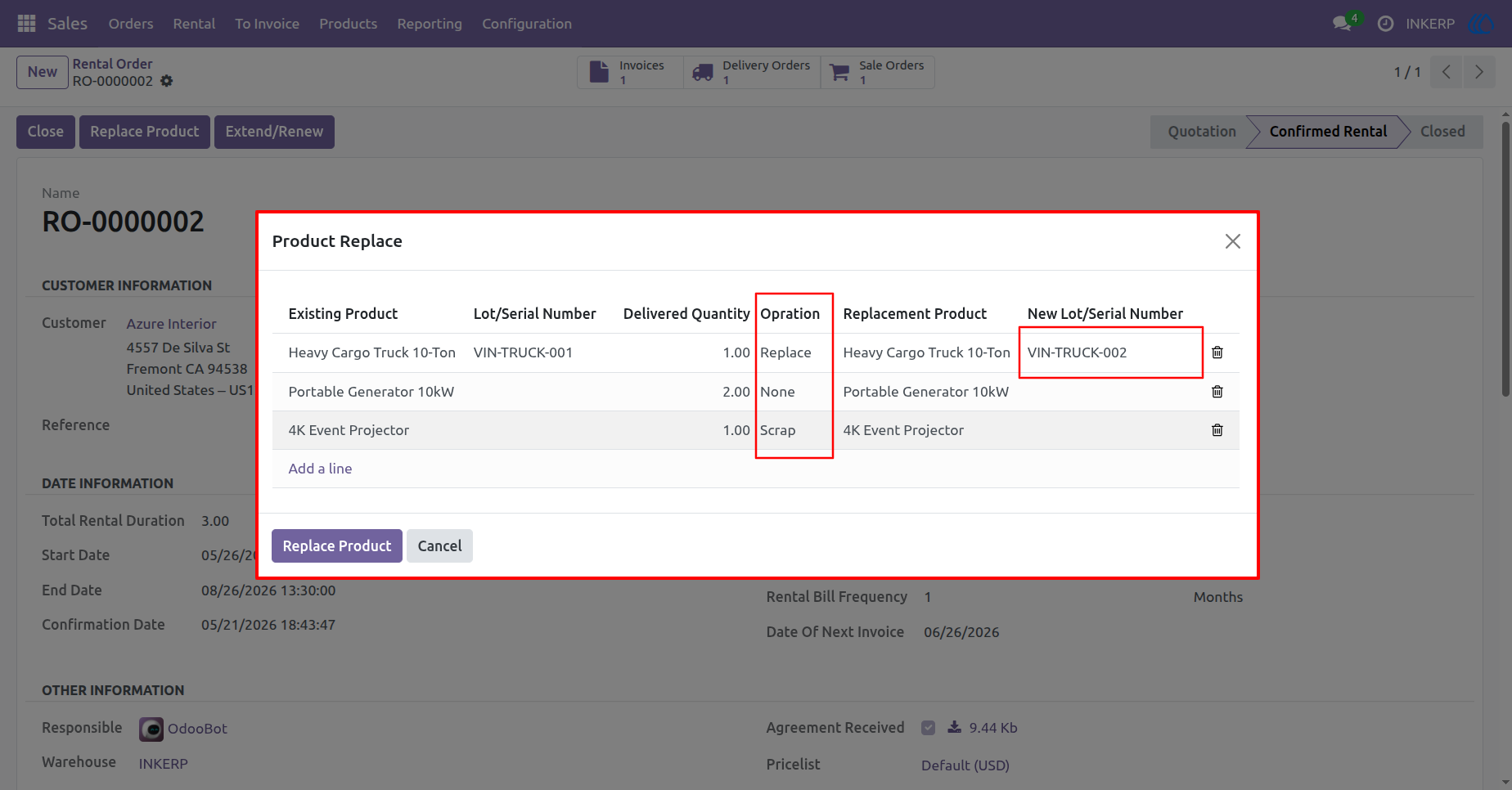Open the Delivery Orders truck button
1512x790 pixels.
tap(752, 72)
